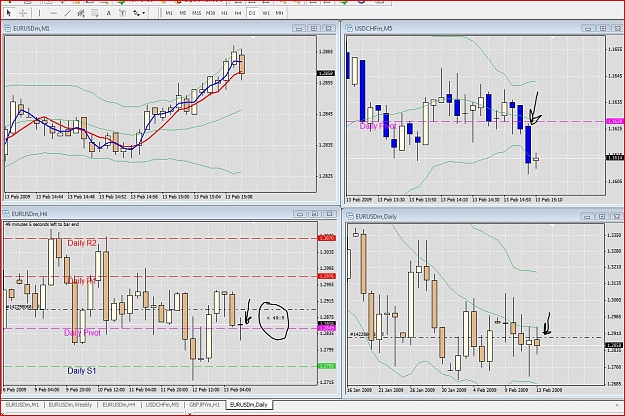Click the red Daily R2 price tag
The width and height of the screenshot is (625, 416).
[327, 238]
